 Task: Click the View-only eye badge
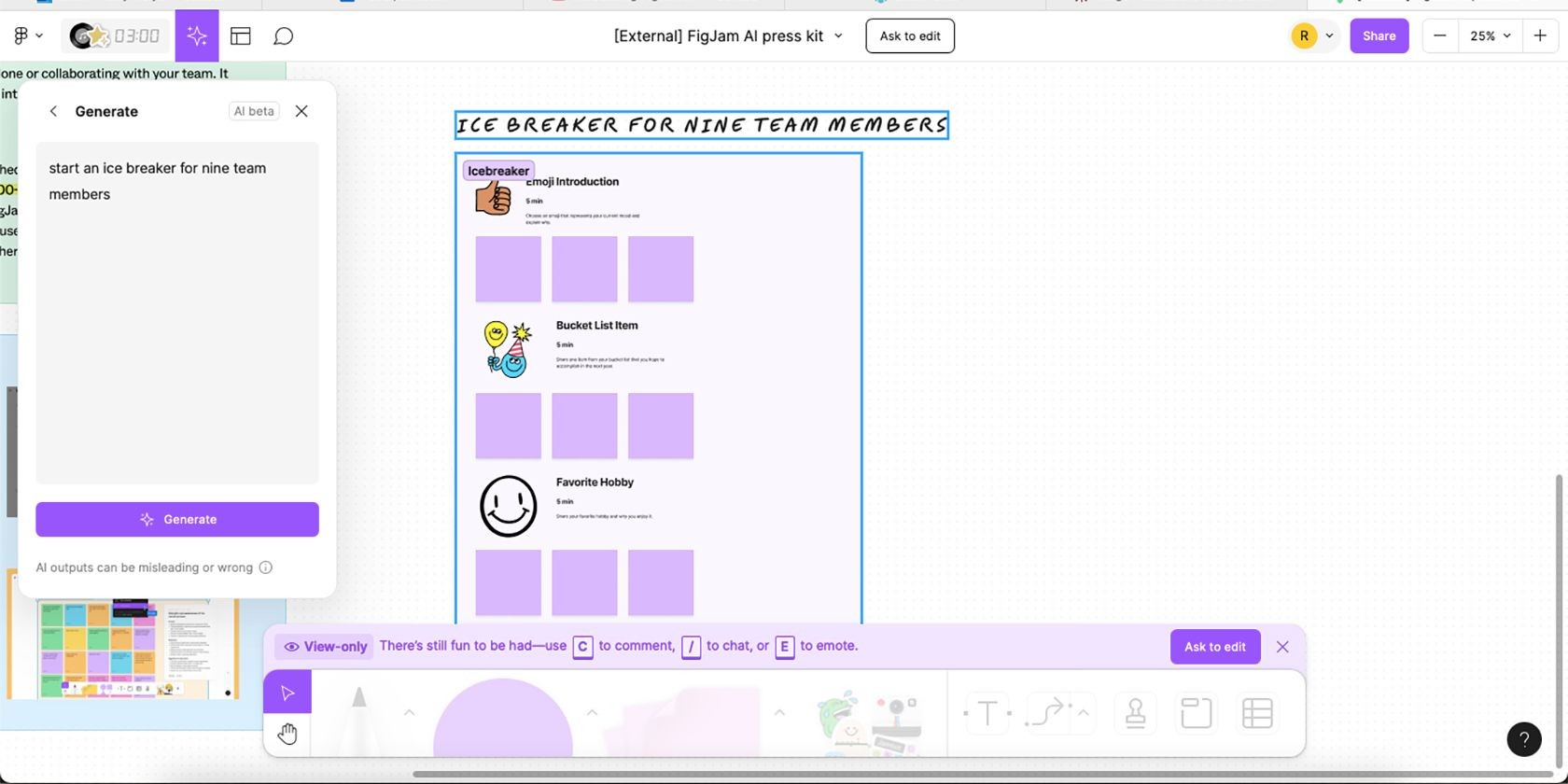[325, 647]
